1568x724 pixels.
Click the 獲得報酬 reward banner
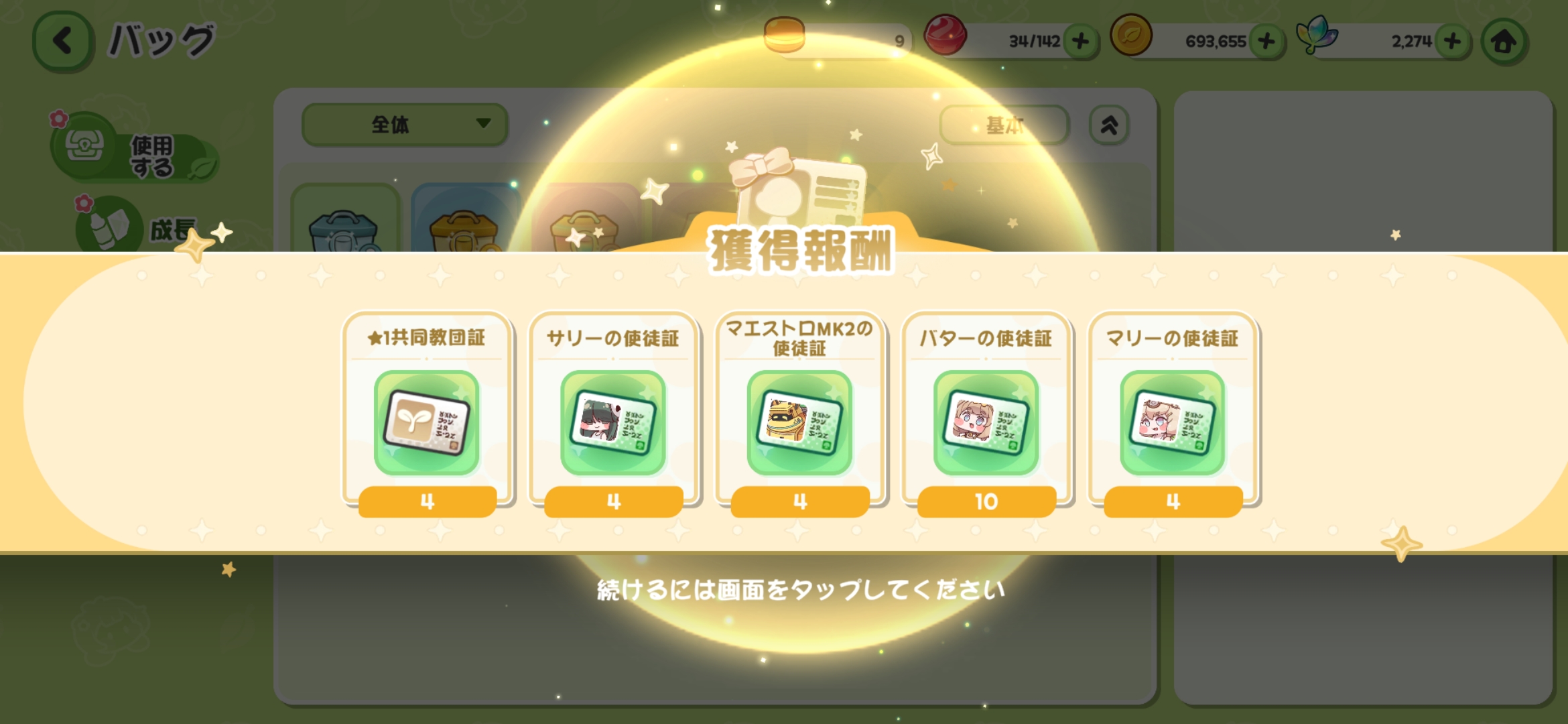(801, 250)
